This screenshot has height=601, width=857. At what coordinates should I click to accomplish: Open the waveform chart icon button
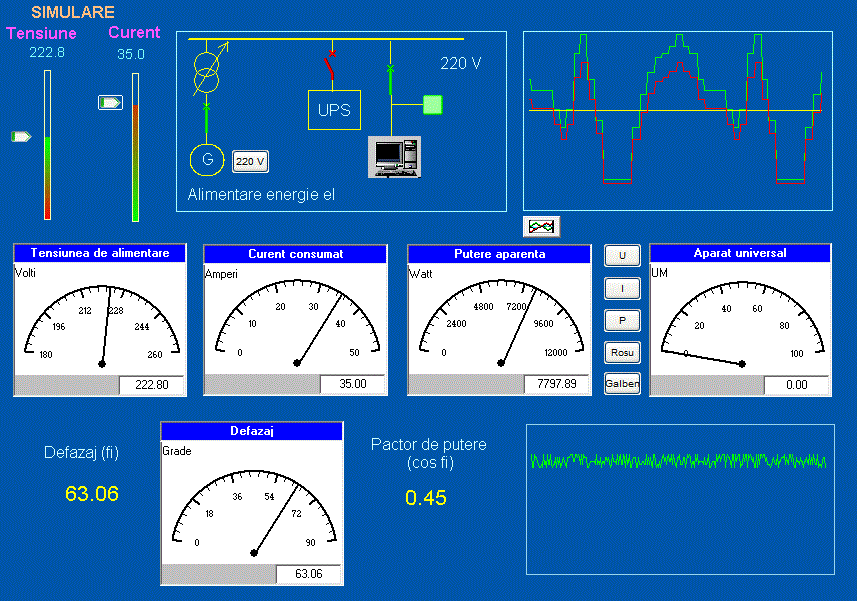[541, 226]
